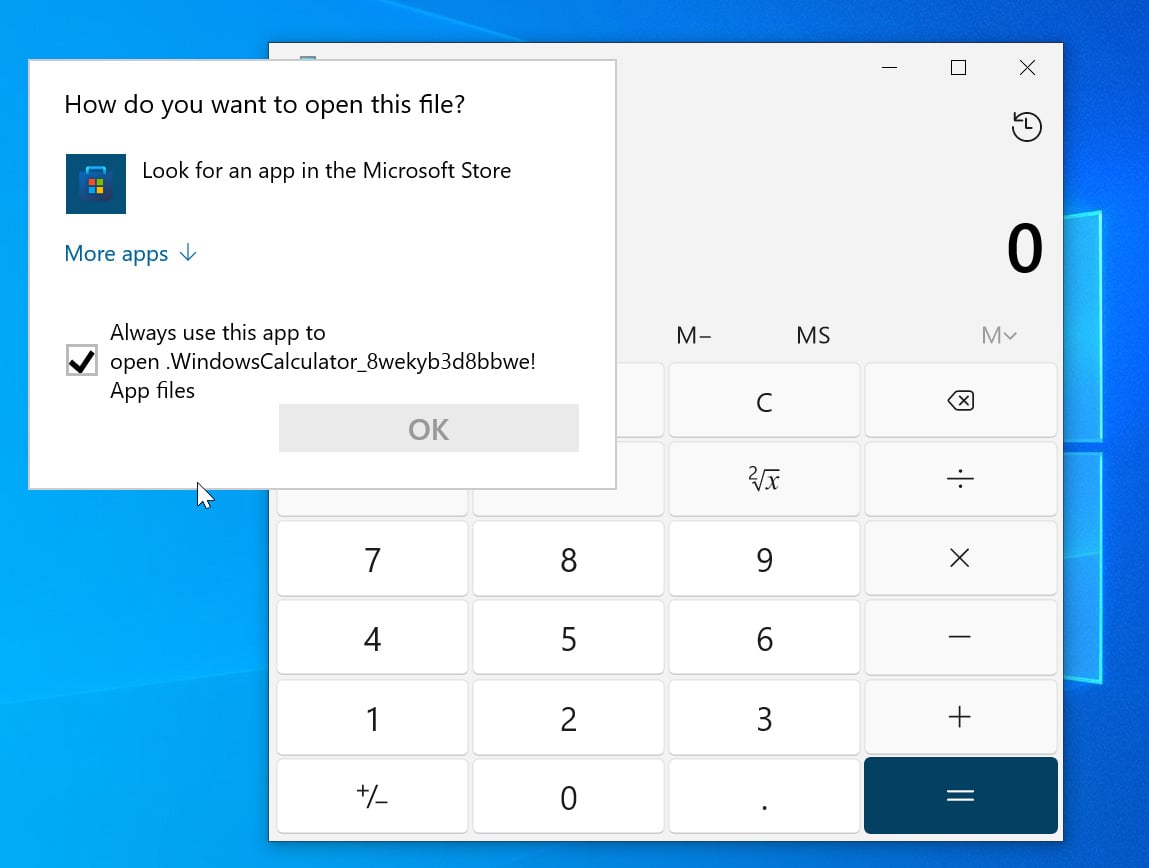Viewport: 1149px width, 868px height.
Task: Click digit 1 on the calculator
Action: (x=372, y=716)
